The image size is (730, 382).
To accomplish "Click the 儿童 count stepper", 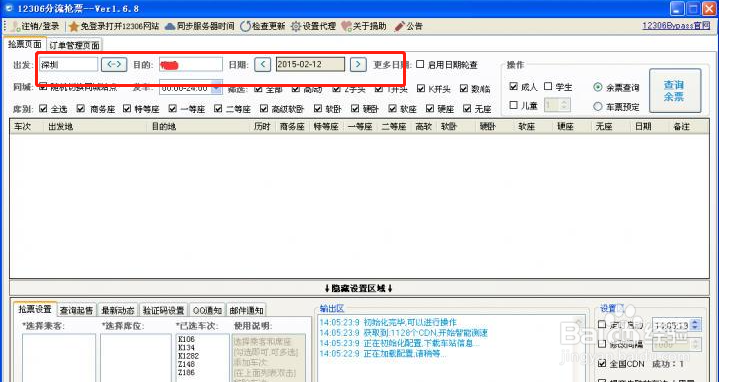I will click(x=564, y=105).
